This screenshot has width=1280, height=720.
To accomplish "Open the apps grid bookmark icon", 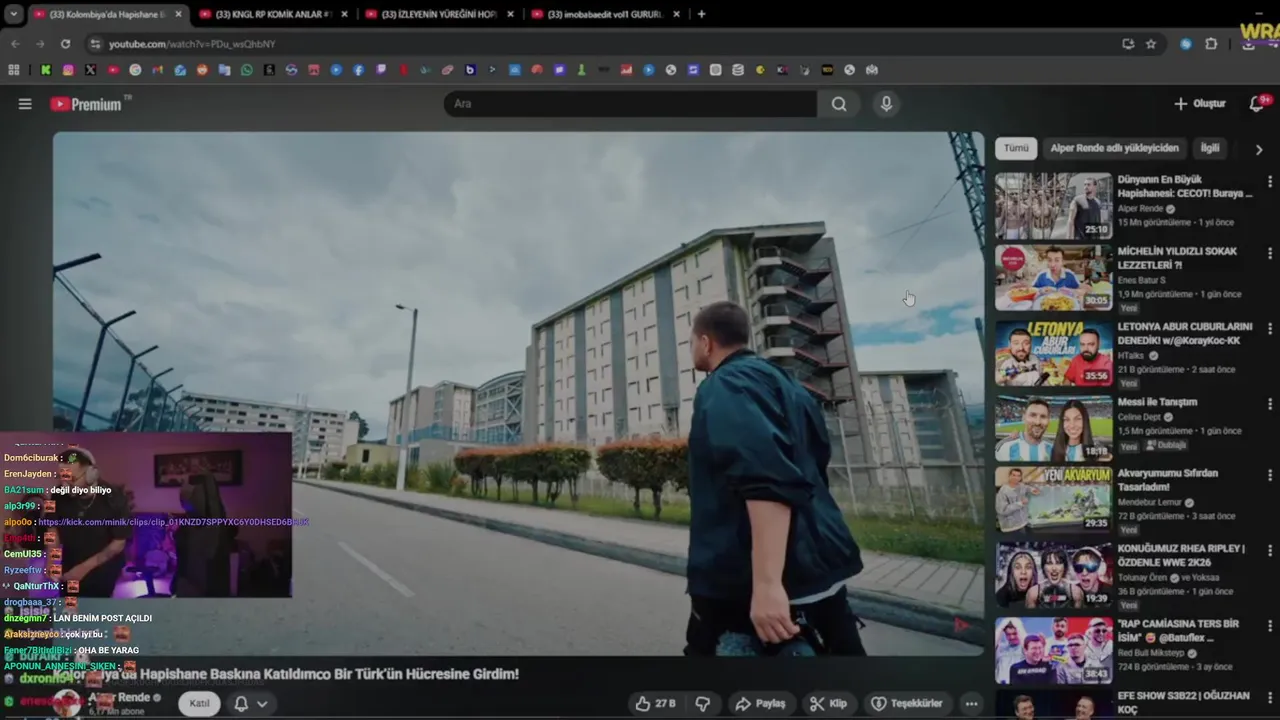I will (14, 70).
